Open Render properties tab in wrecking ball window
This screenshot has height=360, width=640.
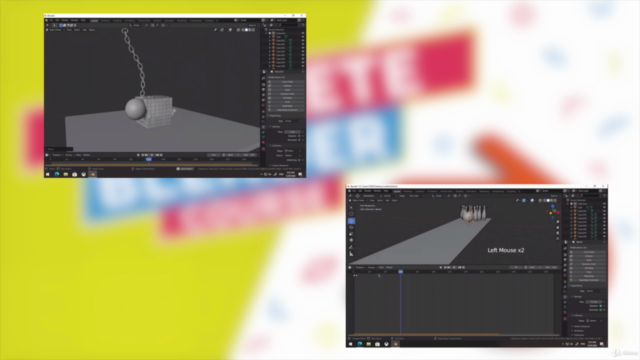coord(264,84)
